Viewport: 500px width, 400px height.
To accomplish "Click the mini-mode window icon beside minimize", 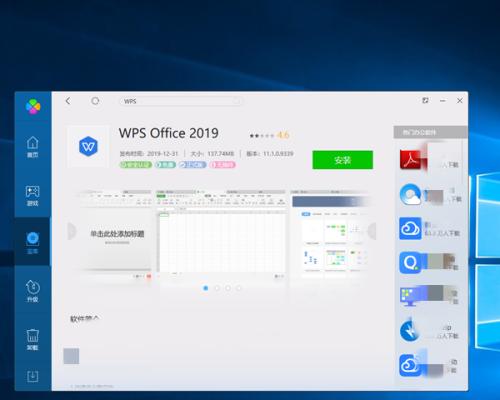I will click(x=425, y=100).
